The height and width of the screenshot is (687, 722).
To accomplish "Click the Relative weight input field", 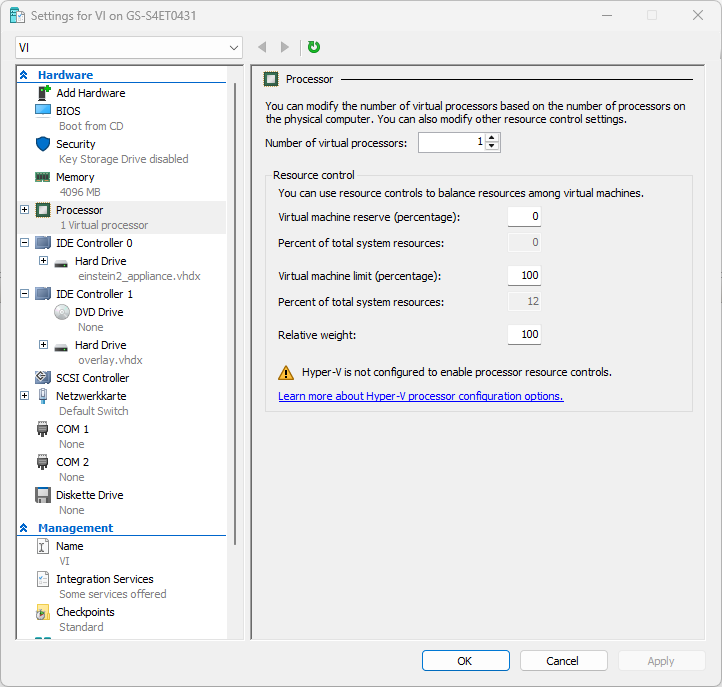I will click(x=524, y=334).
